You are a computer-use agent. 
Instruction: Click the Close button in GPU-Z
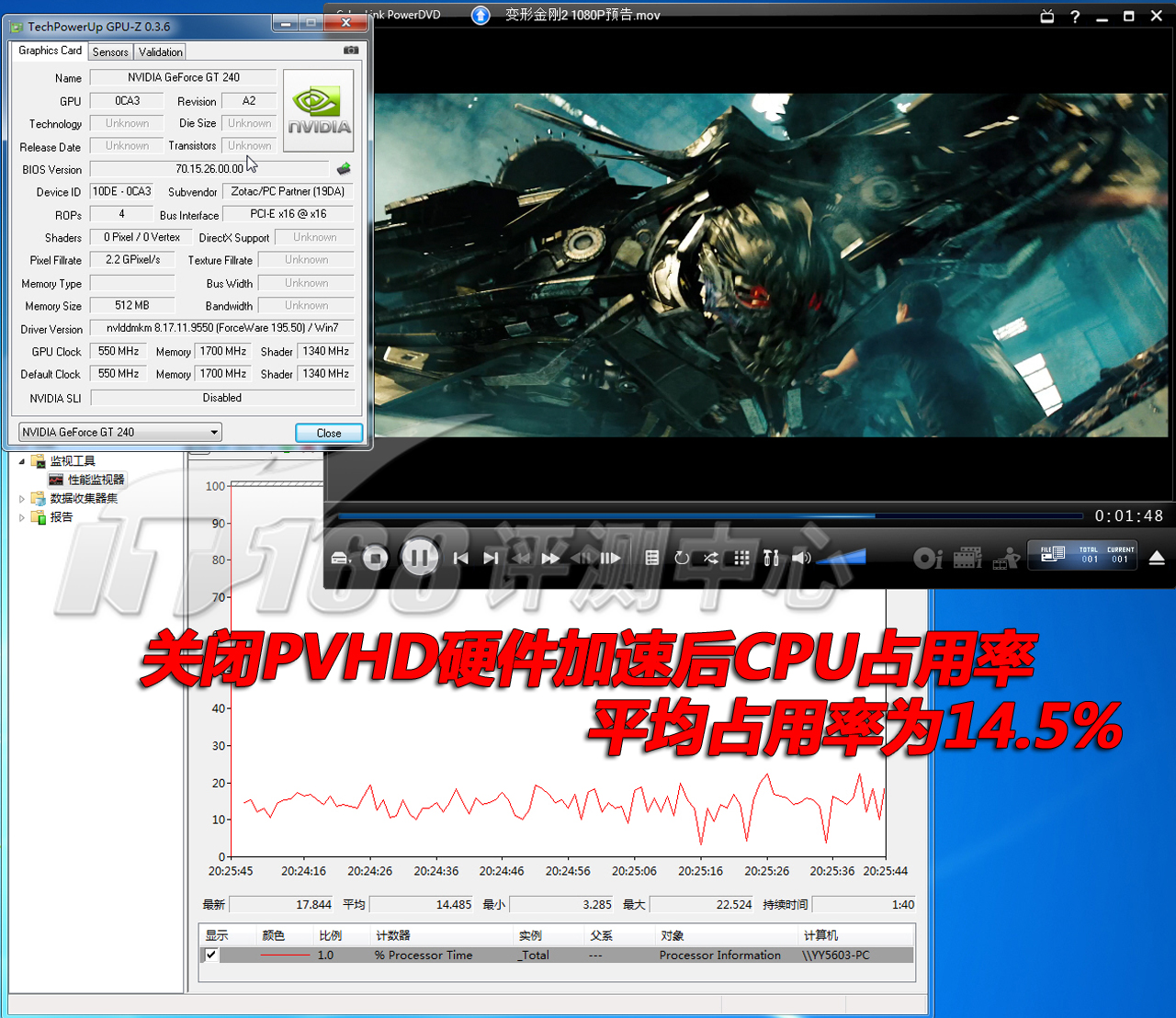click(329, 433)
